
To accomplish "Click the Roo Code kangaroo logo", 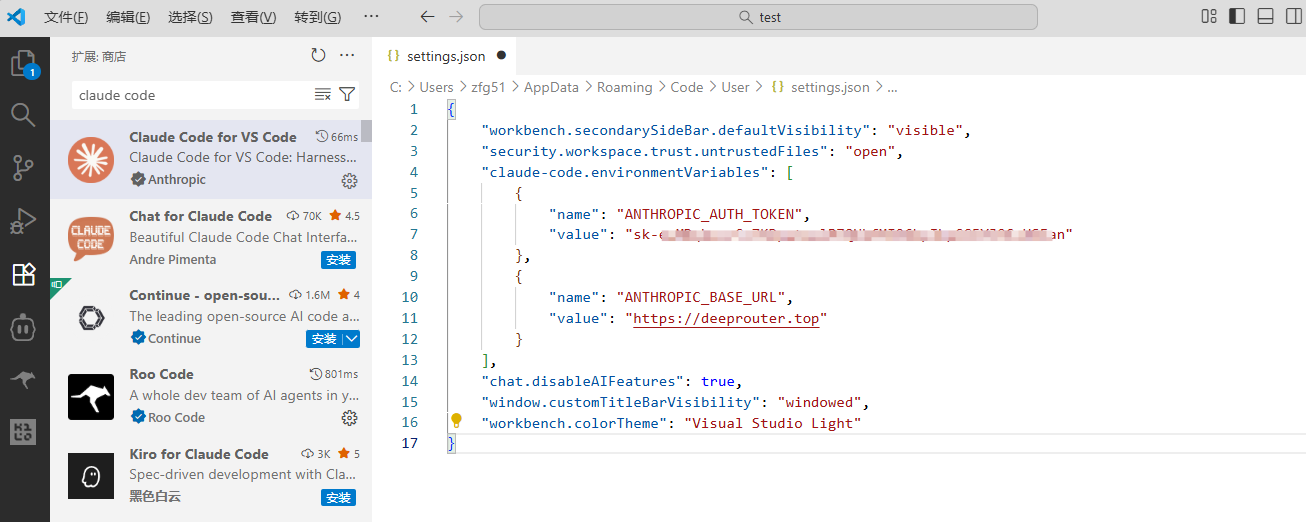I will click(x=91, y=397).
